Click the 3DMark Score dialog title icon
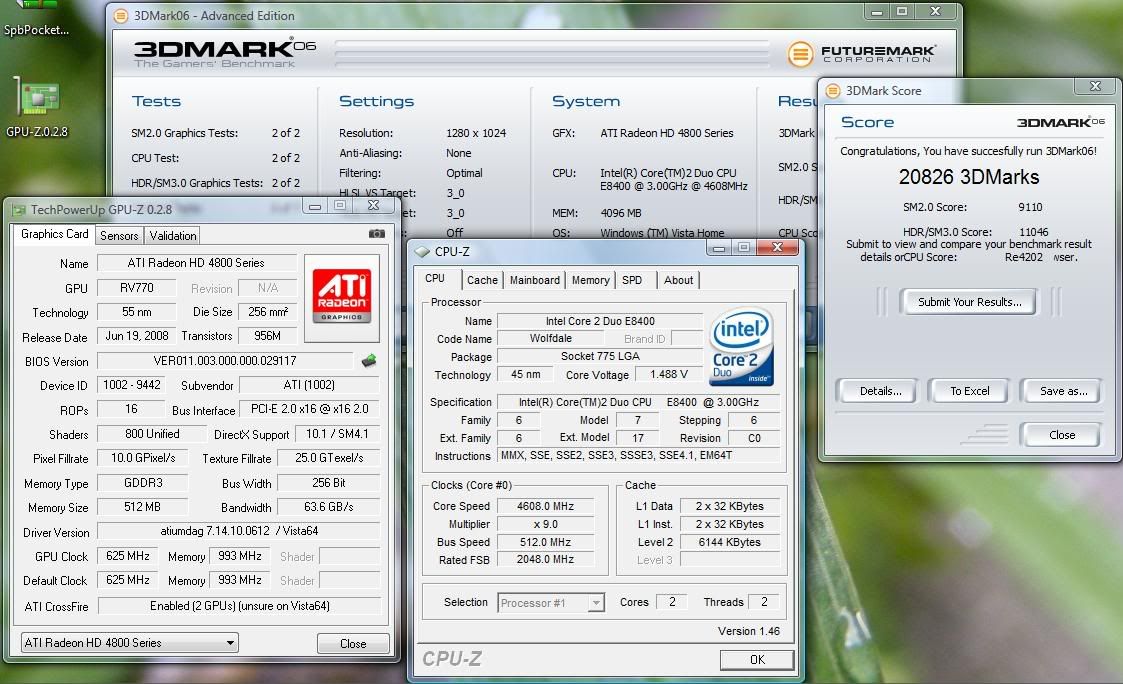 pyautogui.click(x=833, y=91)
